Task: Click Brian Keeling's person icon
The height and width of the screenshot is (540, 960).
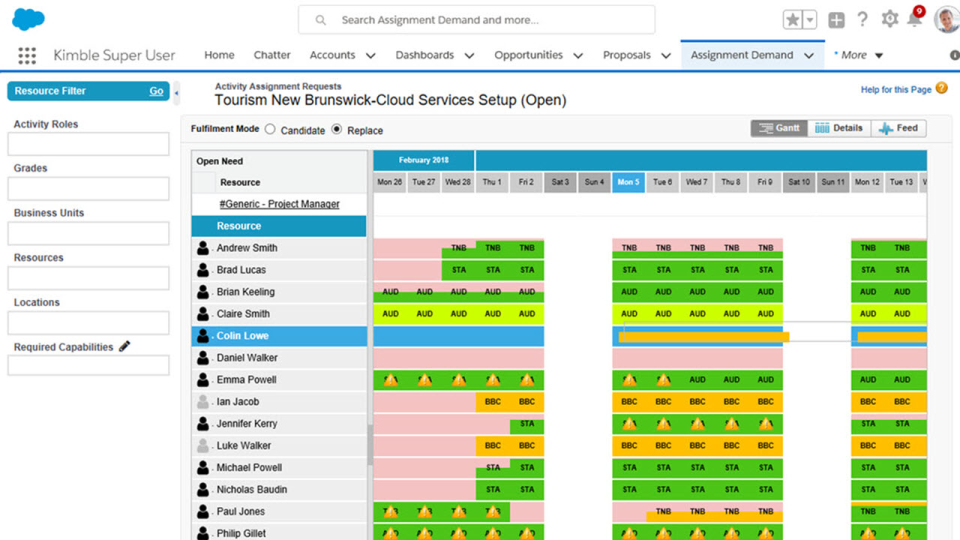Action: point(203,292)
